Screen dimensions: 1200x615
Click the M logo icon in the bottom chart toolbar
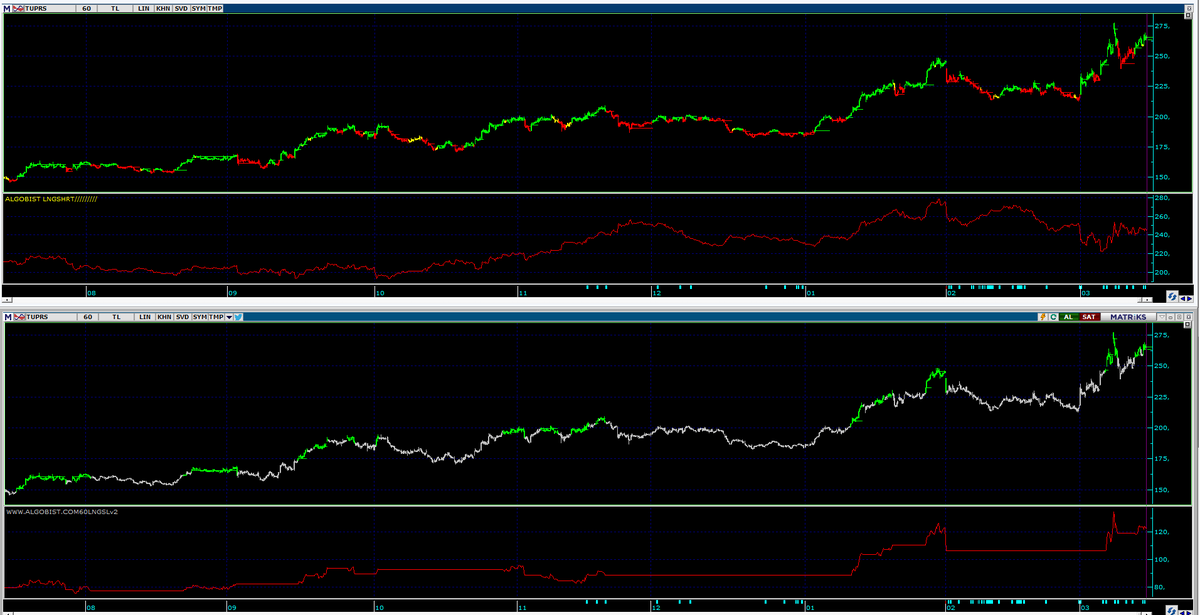point(8,317)
